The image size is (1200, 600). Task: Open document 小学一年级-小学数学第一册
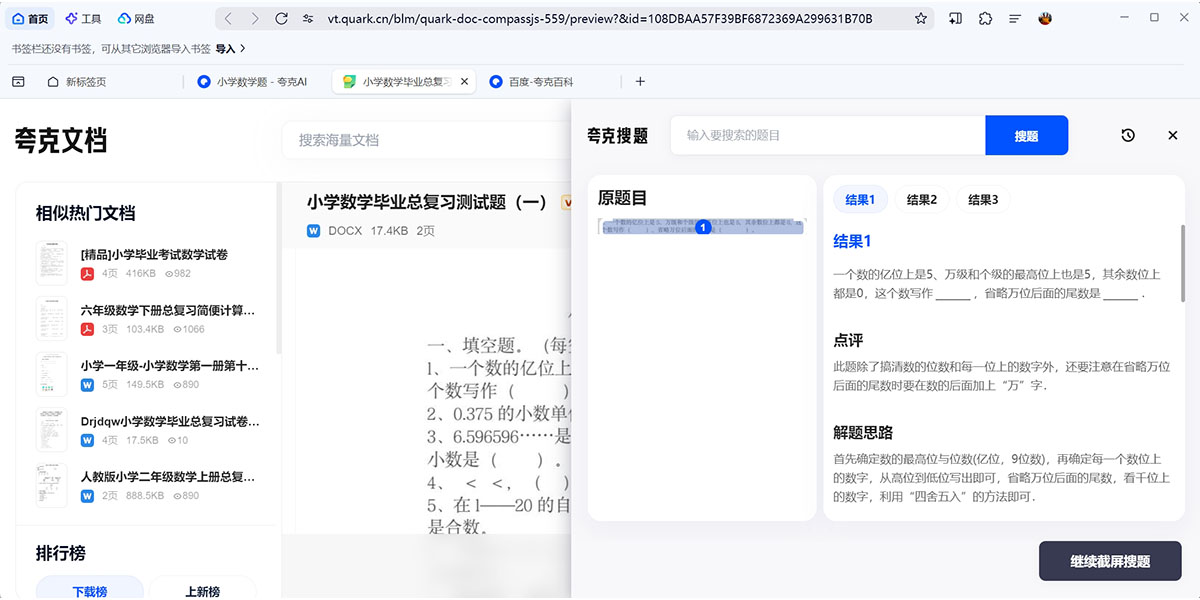point(169,366)
